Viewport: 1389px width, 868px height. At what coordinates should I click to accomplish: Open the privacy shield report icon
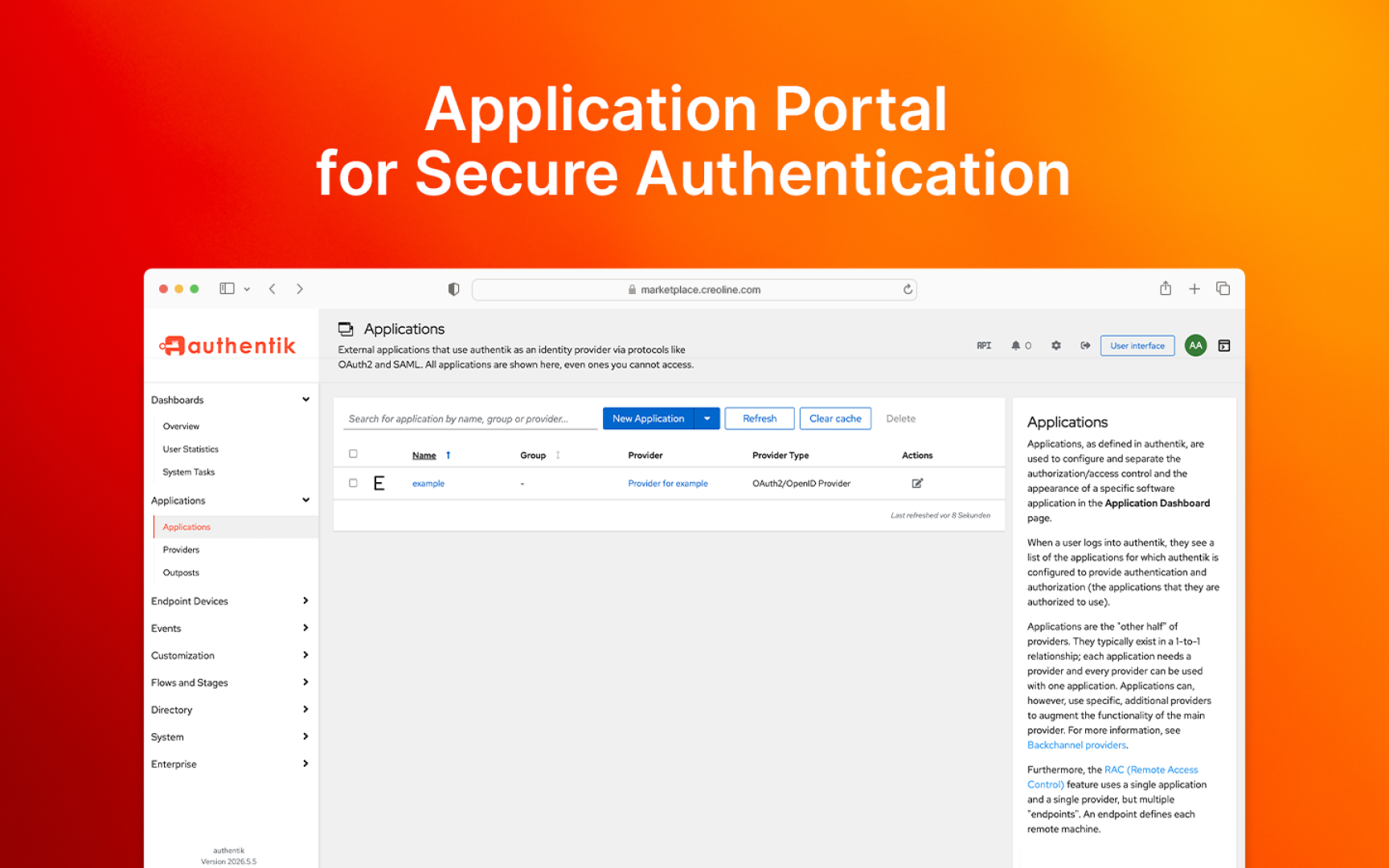coord(453,289)
